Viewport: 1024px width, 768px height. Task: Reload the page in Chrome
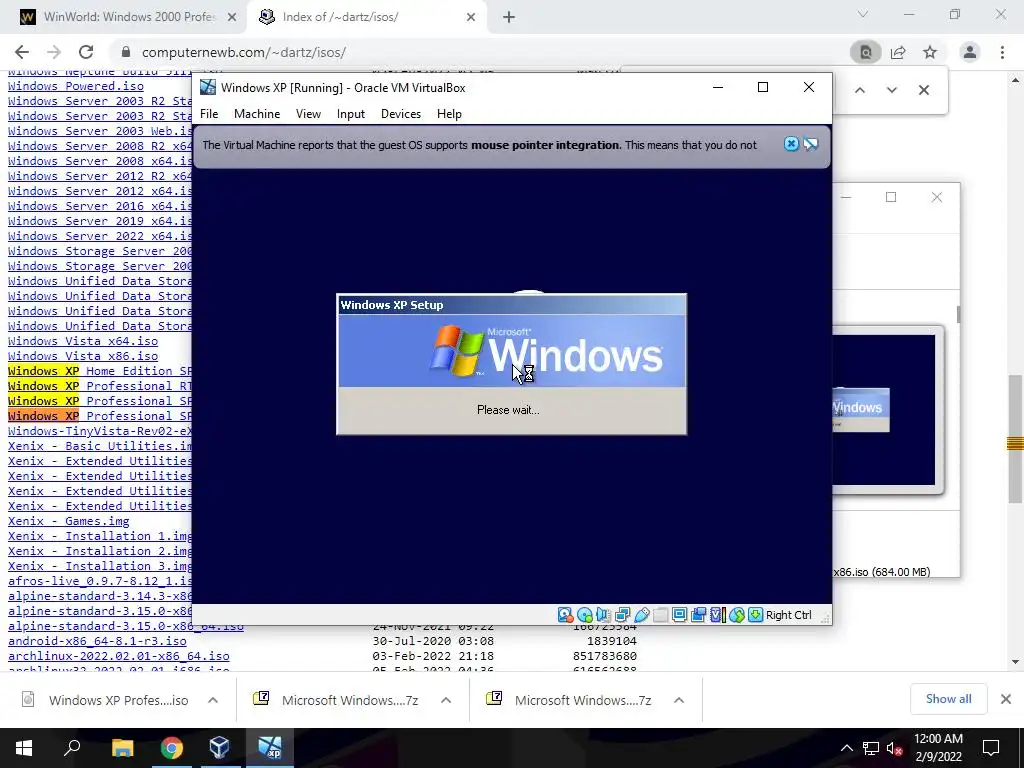point(86,52)
